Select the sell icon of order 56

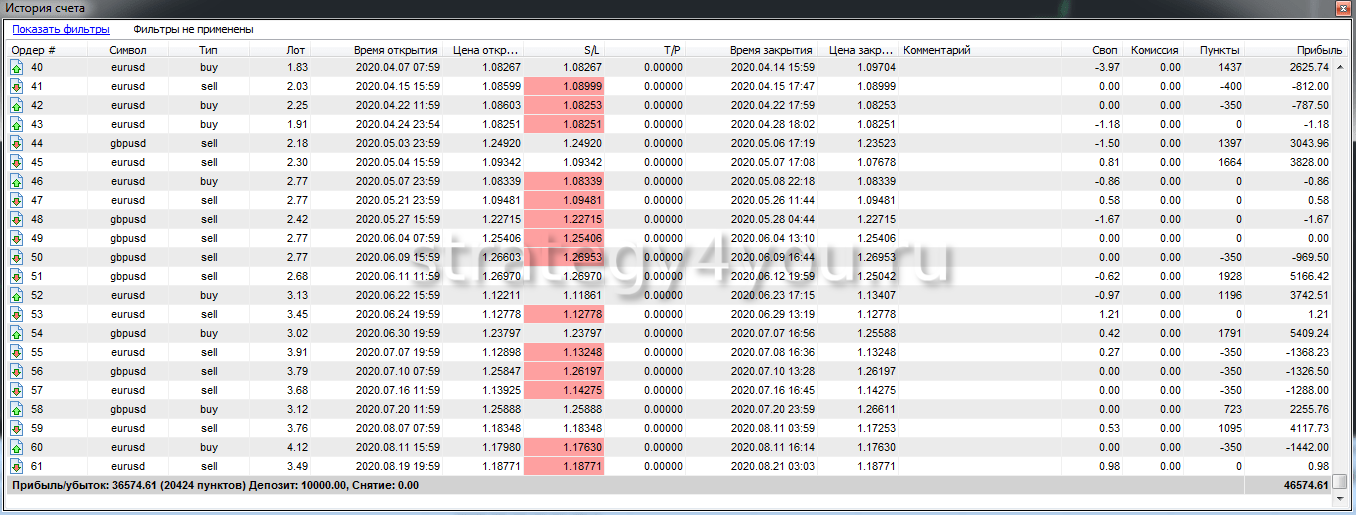16,371
